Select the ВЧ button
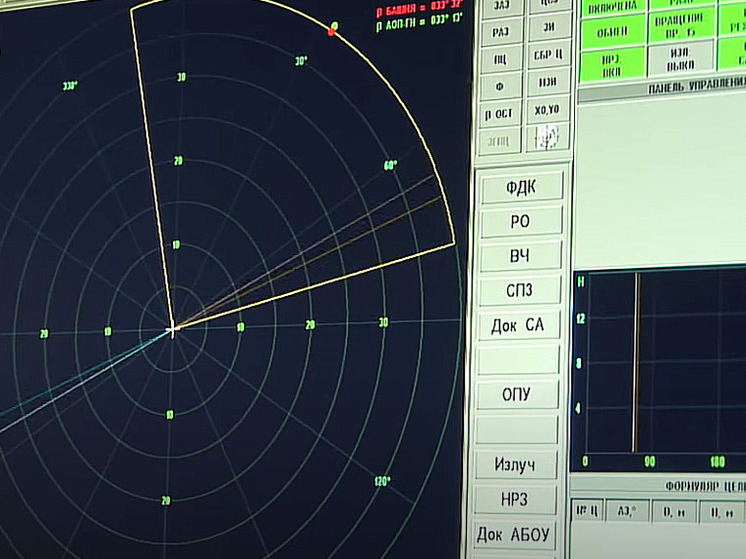This screenshot has height=559, width=746. coord(520,256)
